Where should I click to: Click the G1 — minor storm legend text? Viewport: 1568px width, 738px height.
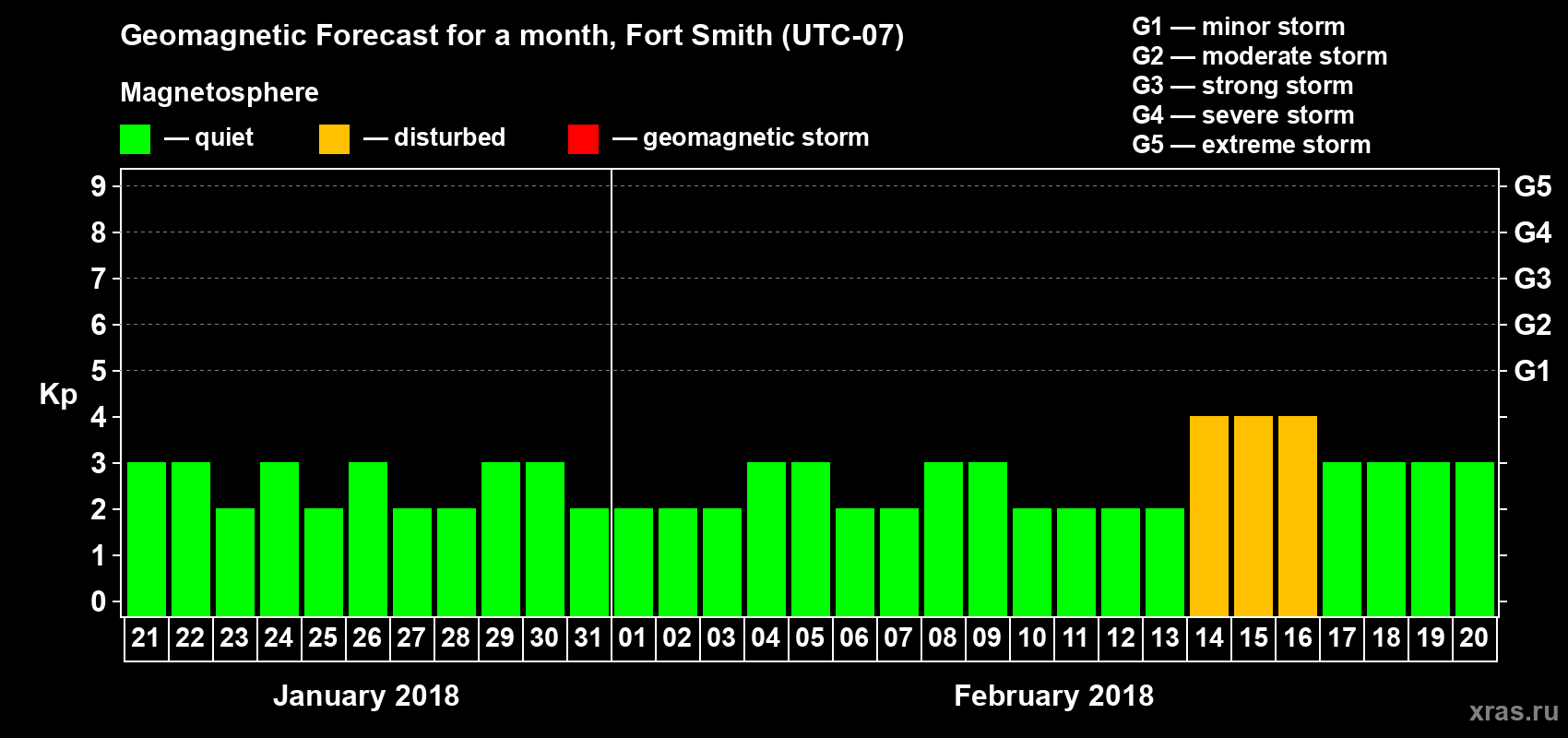(1238, 27)
